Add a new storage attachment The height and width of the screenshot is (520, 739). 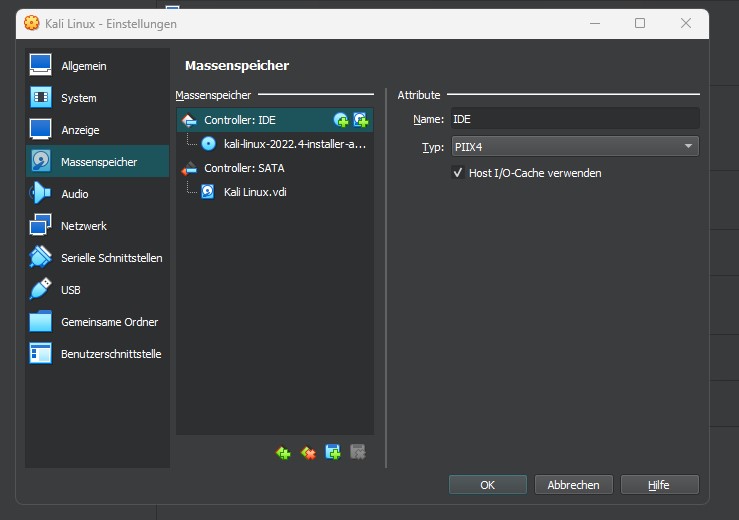[x=333, y=452]
